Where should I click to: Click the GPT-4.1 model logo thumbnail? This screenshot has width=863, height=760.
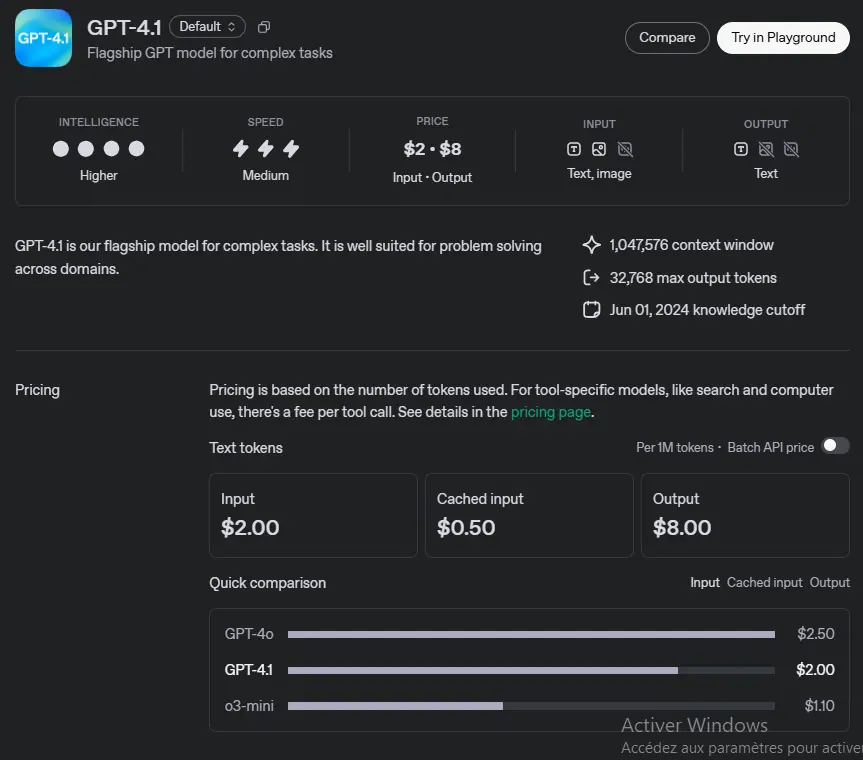click(43, 38)
